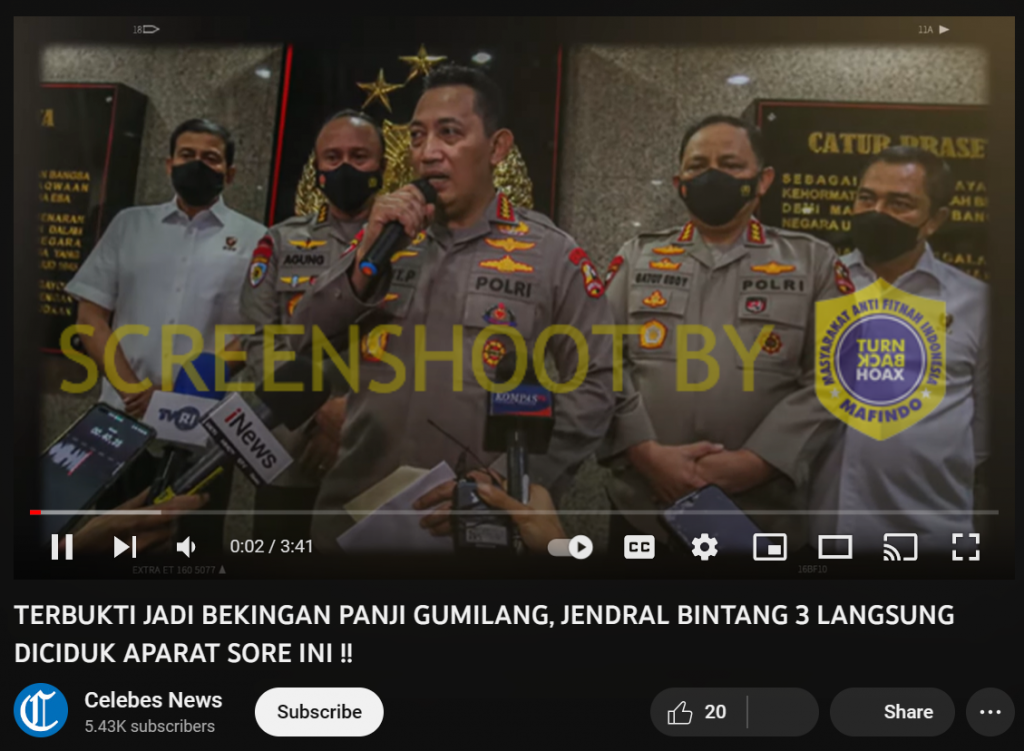The image size is (1024, 751).
Task: Enter fullscreen mode
Action: click(x=965, y=547)
